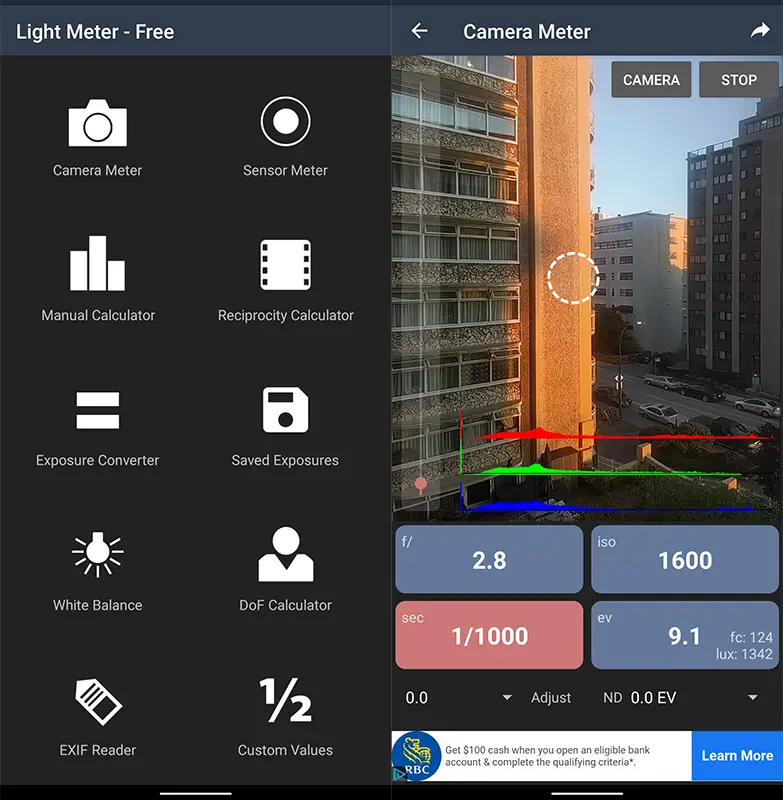Image resolution: width=783 pixels, height=800 pixels.
Task: Open EXIF Reader tag icon
Action: [98, 702]
